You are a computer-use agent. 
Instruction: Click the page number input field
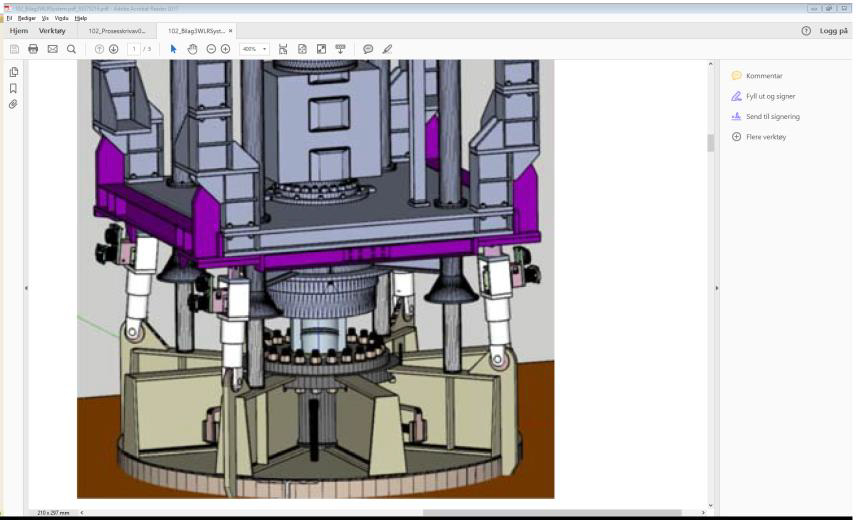coord(132,49)
